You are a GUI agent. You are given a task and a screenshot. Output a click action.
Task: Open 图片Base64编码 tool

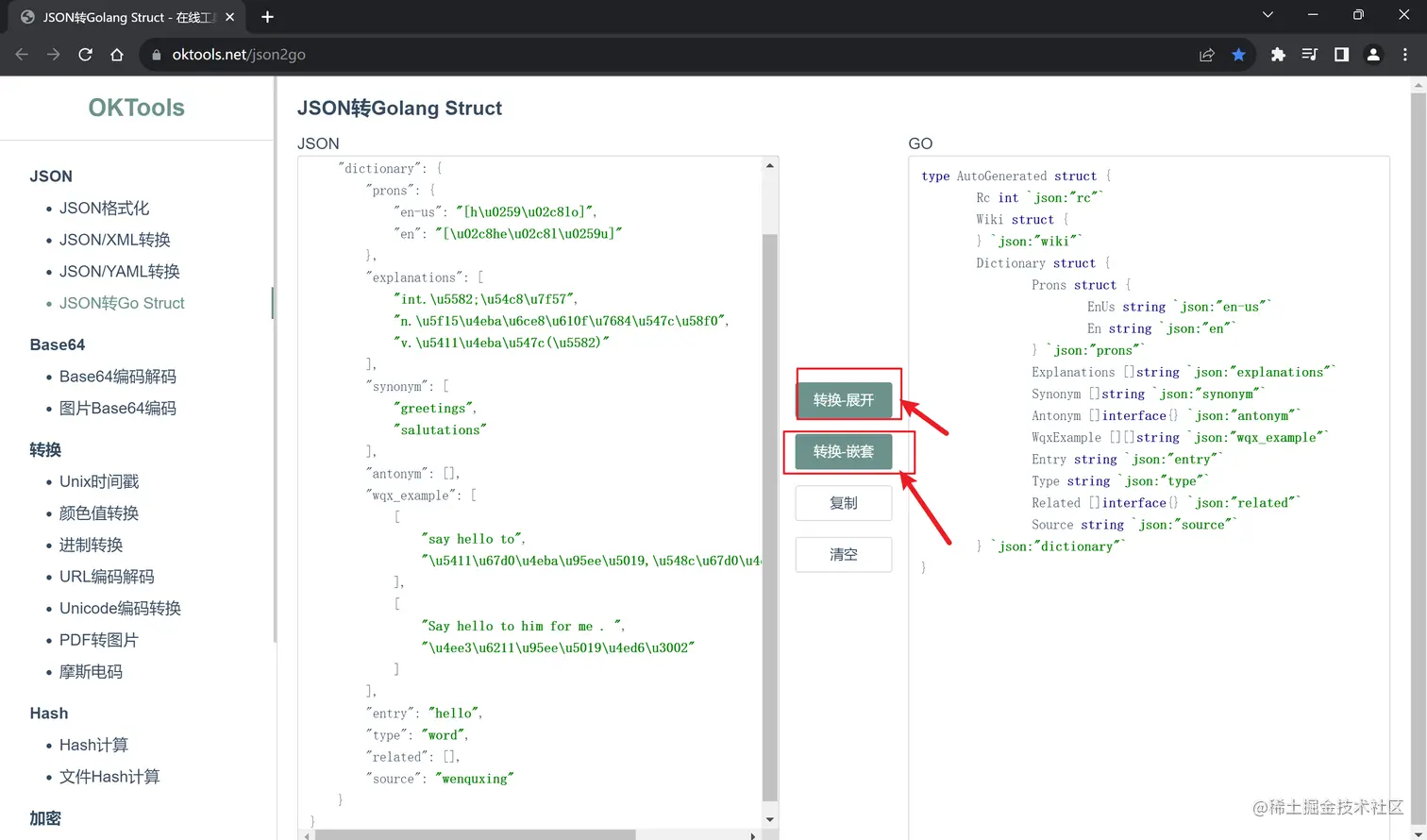click(x=118, y=408)
